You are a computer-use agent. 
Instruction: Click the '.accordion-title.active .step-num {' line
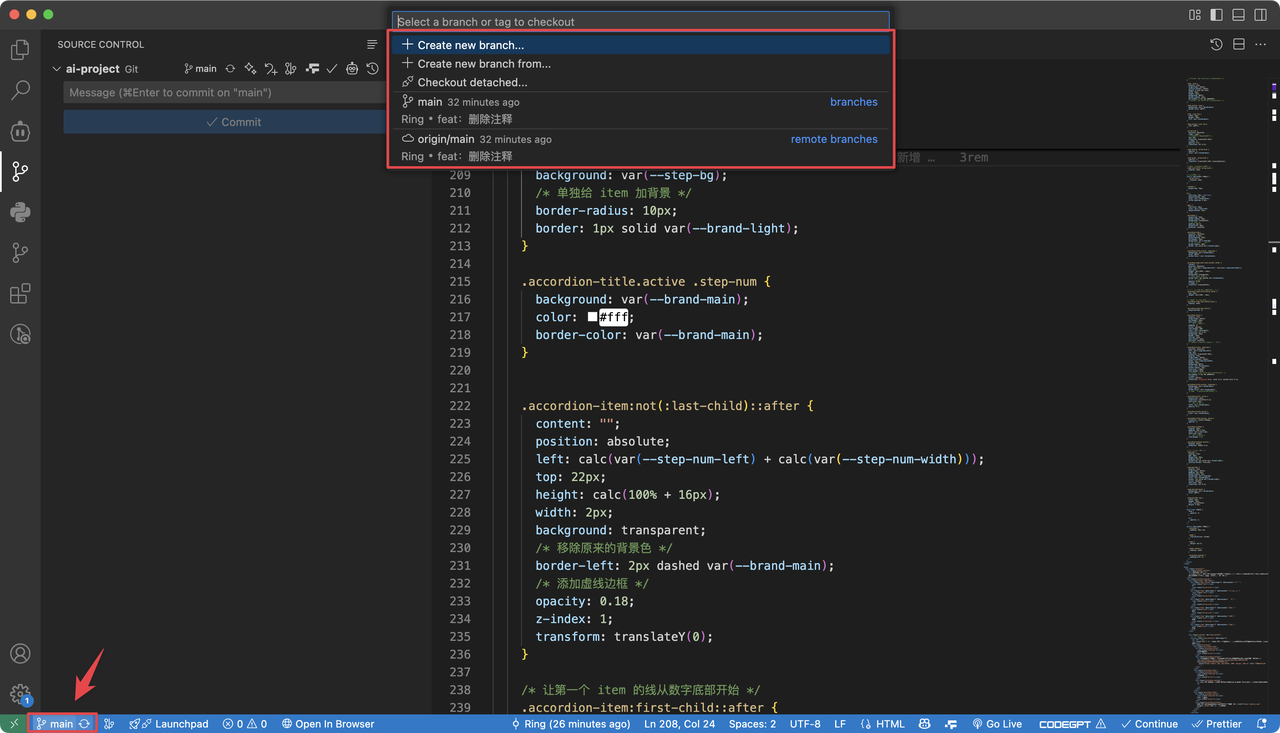646,281
